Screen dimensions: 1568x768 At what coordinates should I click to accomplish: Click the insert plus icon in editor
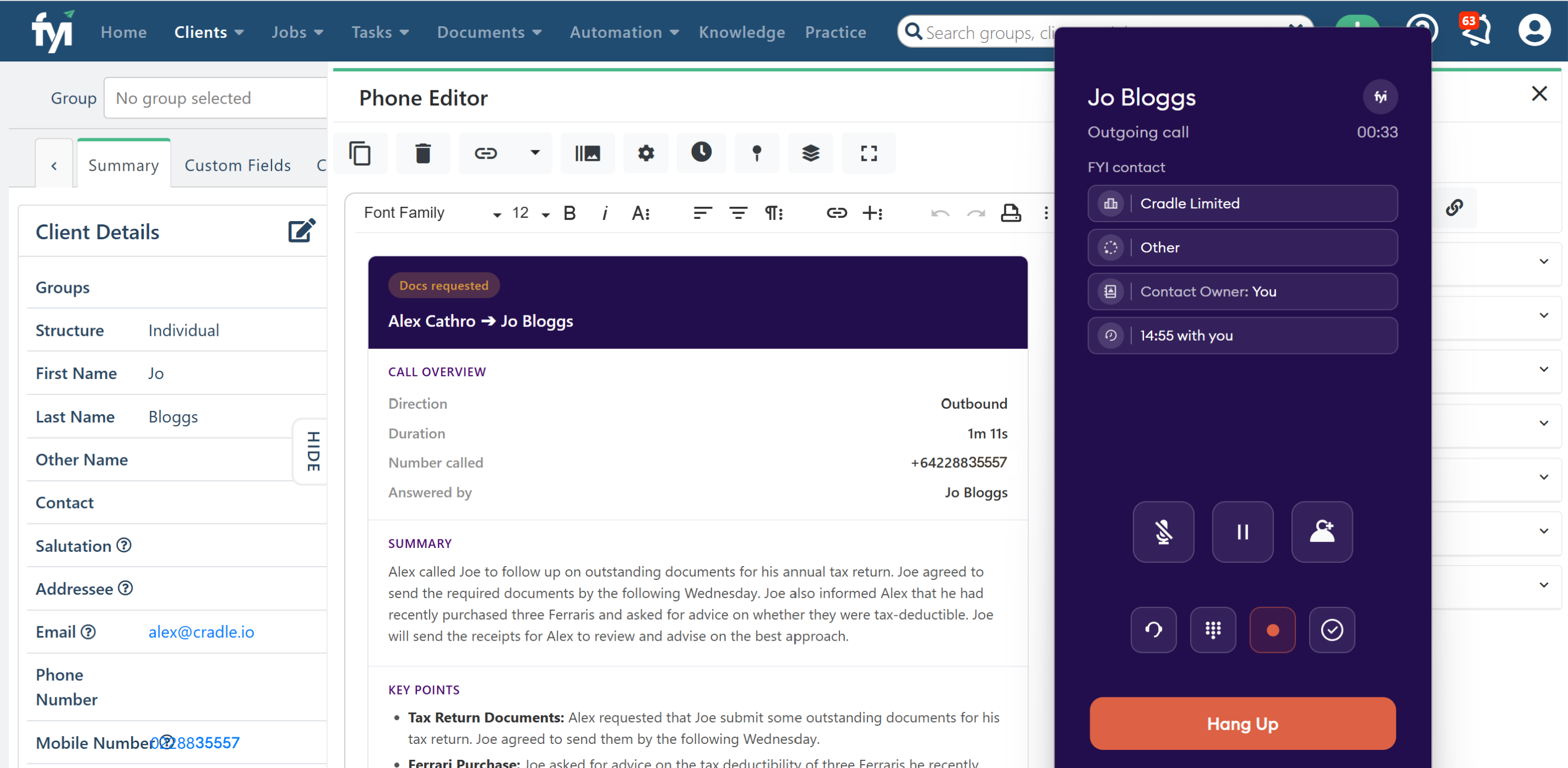(872, 213)
